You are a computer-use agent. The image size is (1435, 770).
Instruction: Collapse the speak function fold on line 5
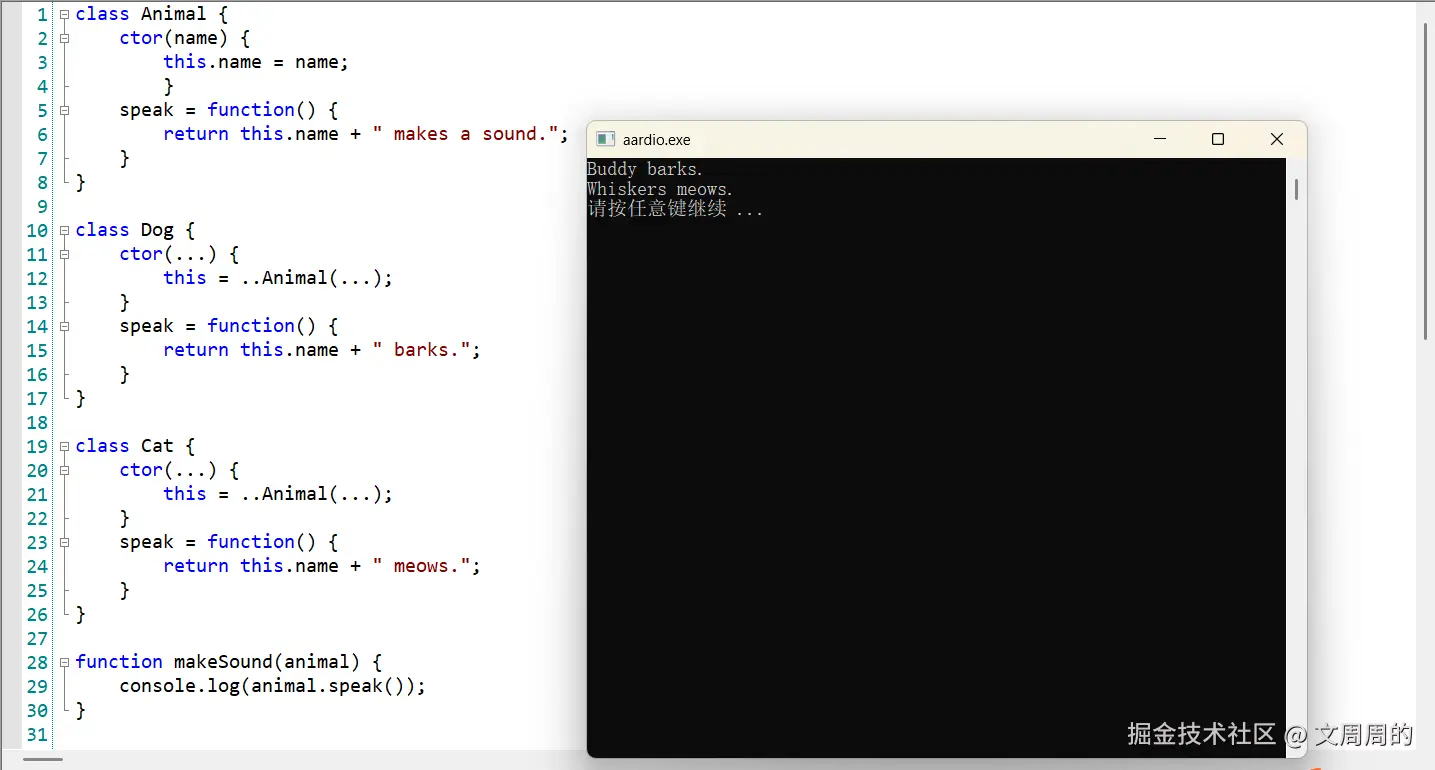pyautogui.click(x=65, y=111)
